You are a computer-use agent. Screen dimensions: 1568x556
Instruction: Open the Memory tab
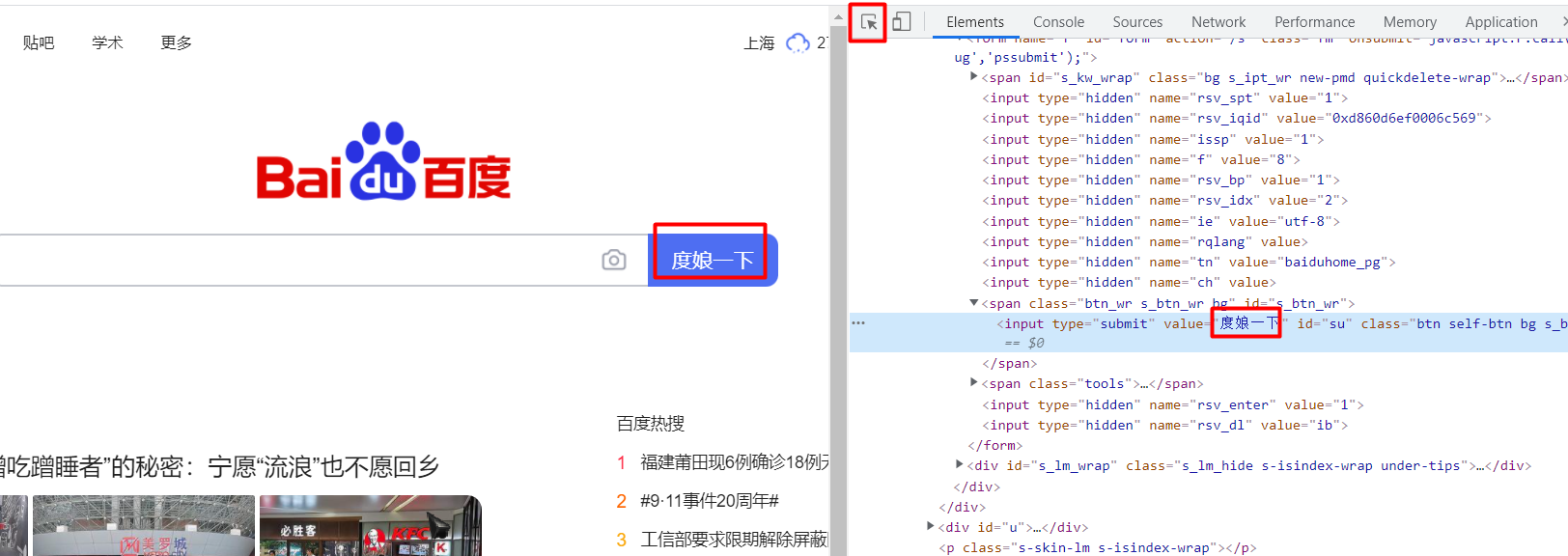pos(1410,22)
